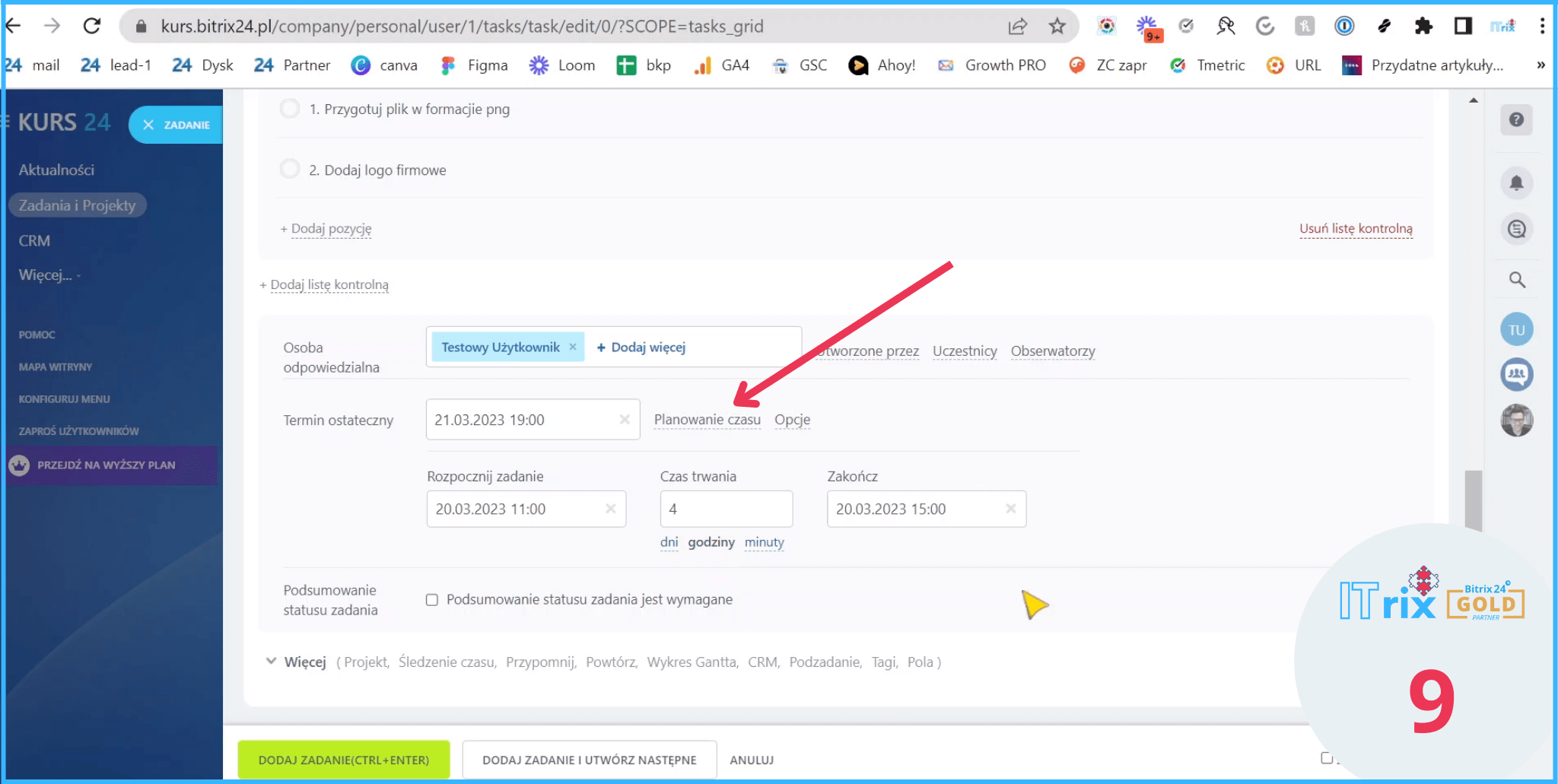The image size is (1558, 784).
Task: Mark Dodaj logo firmowe as done
Action: pyautogui.click(x=290, y=169)
